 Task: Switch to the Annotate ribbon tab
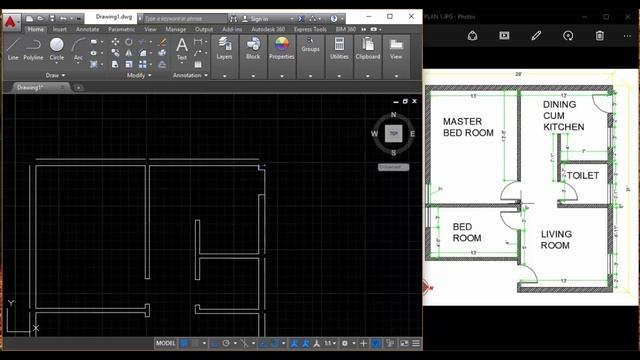[87, 29]
